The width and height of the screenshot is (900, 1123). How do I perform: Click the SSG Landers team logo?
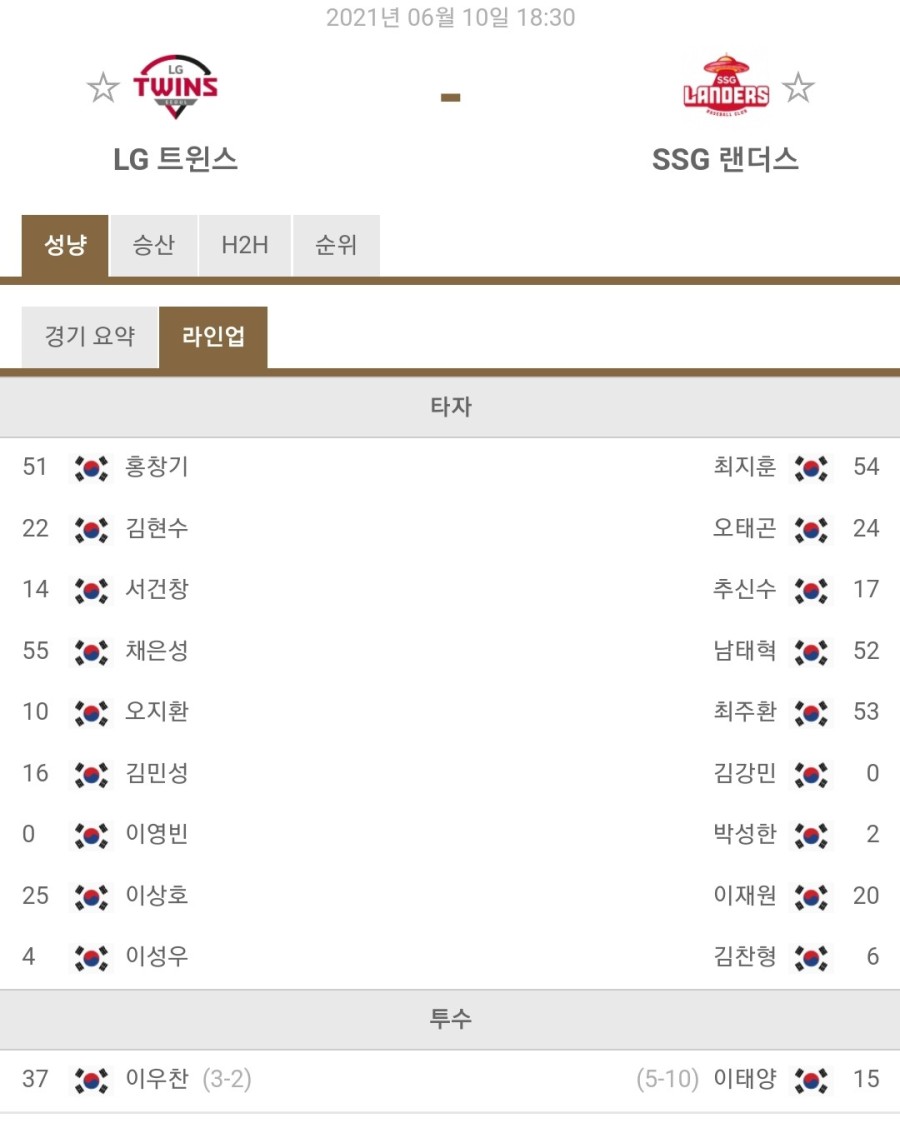(x=726, y=85)
